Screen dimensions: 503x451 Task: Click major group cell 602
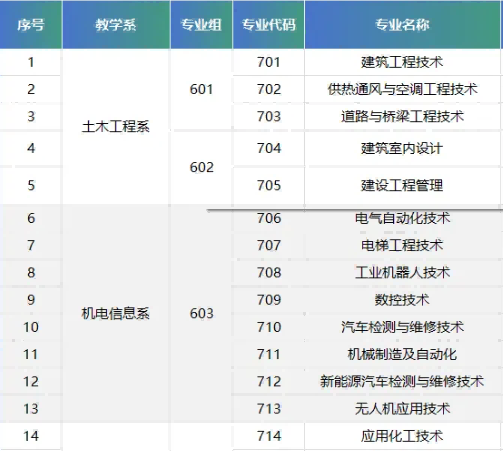[x=201, y=167]
